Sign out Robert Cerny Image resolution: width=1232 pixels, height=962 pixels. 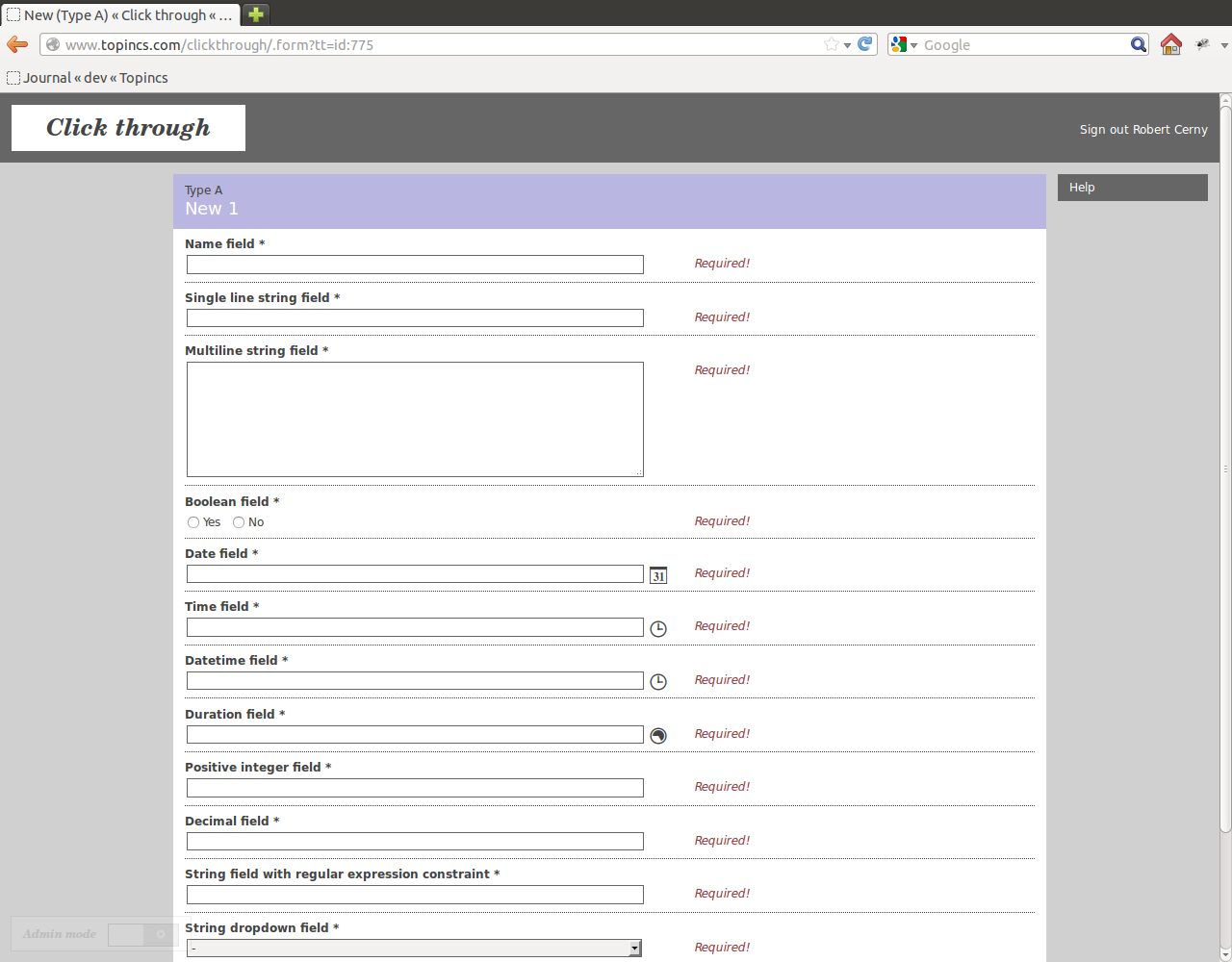1142,129
